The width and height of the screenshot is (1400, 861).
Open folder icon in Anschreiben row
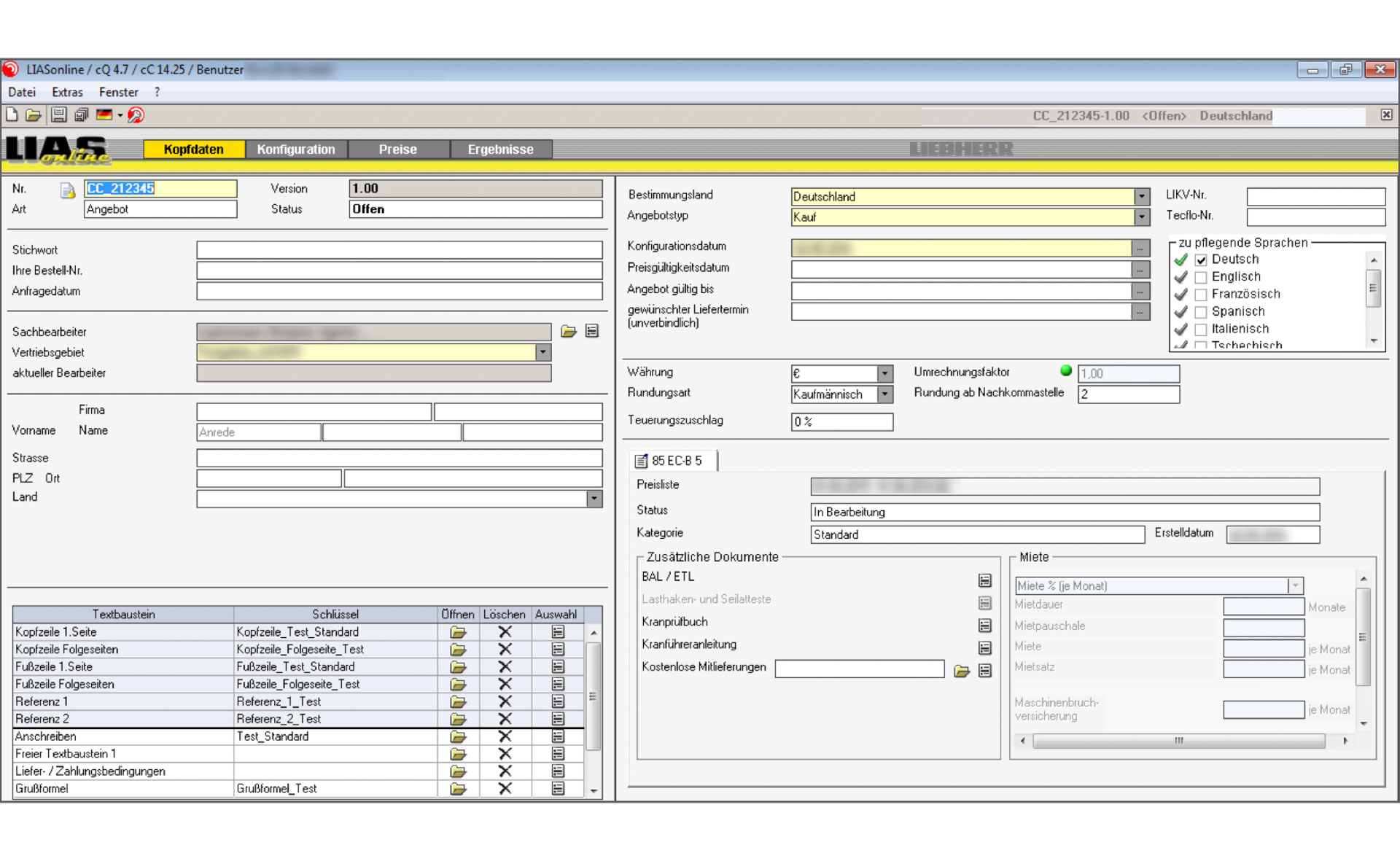pyautogui.click(x=458, y=736)
